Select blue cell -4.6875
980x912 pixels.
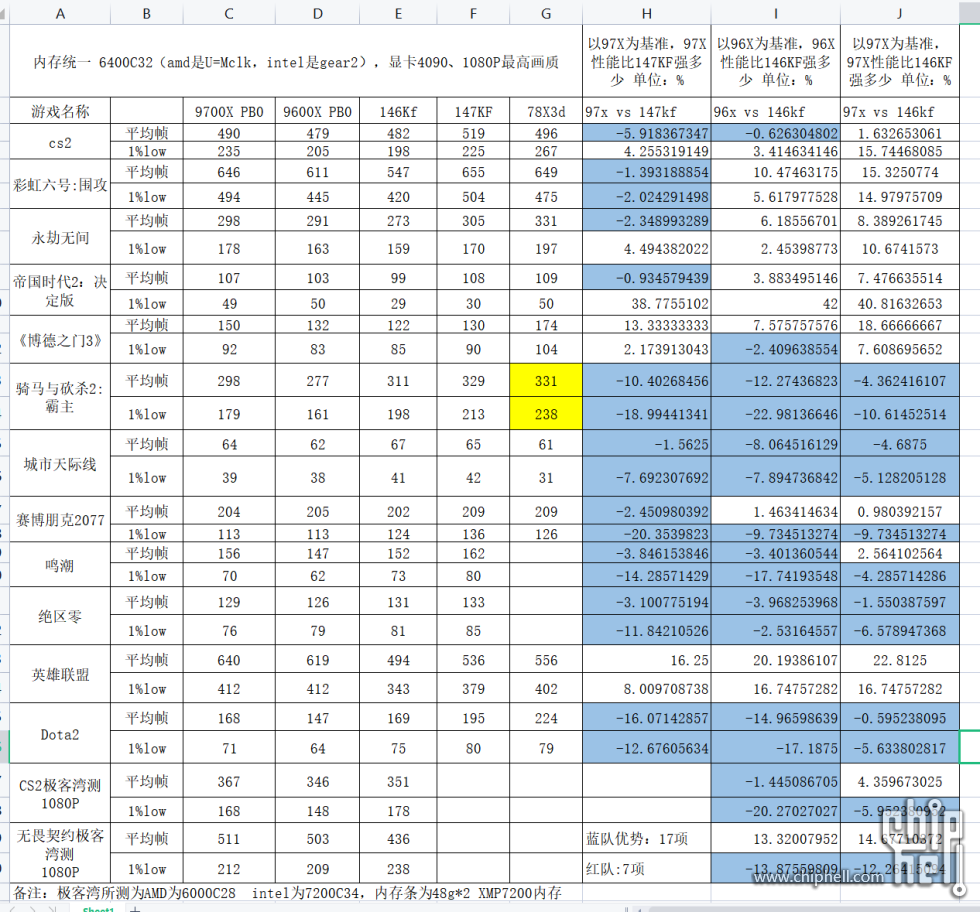(899, 444)
